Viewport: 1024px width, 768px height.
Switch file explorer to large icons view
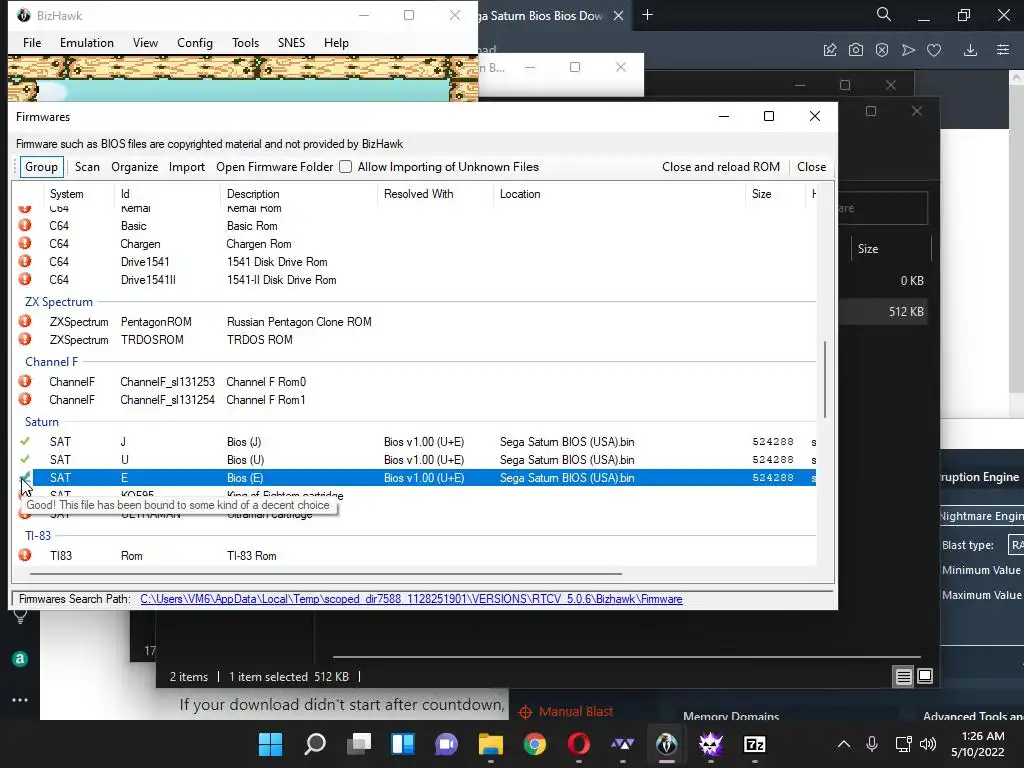point(925,677)
